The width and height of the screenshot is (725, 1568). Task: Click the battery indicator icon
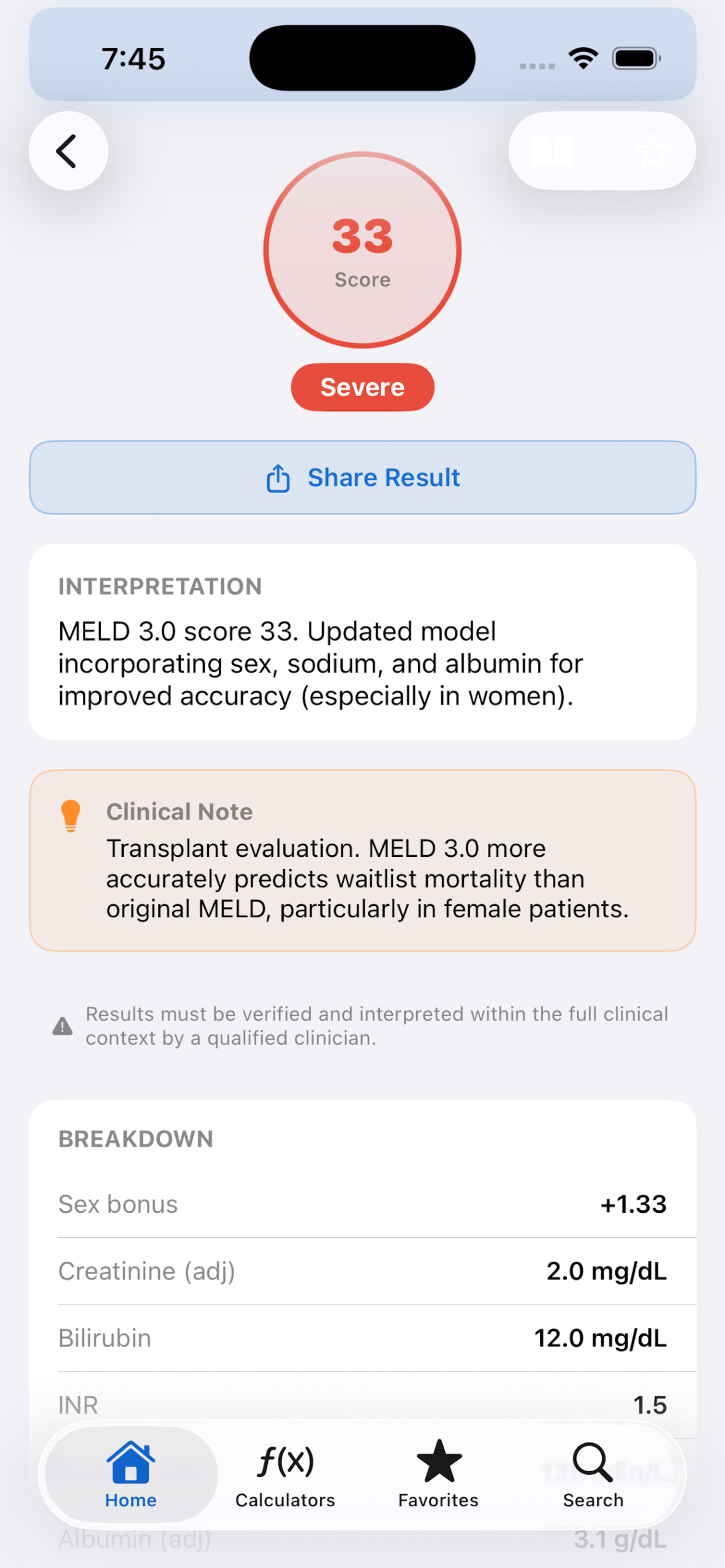tap(636, 59)
